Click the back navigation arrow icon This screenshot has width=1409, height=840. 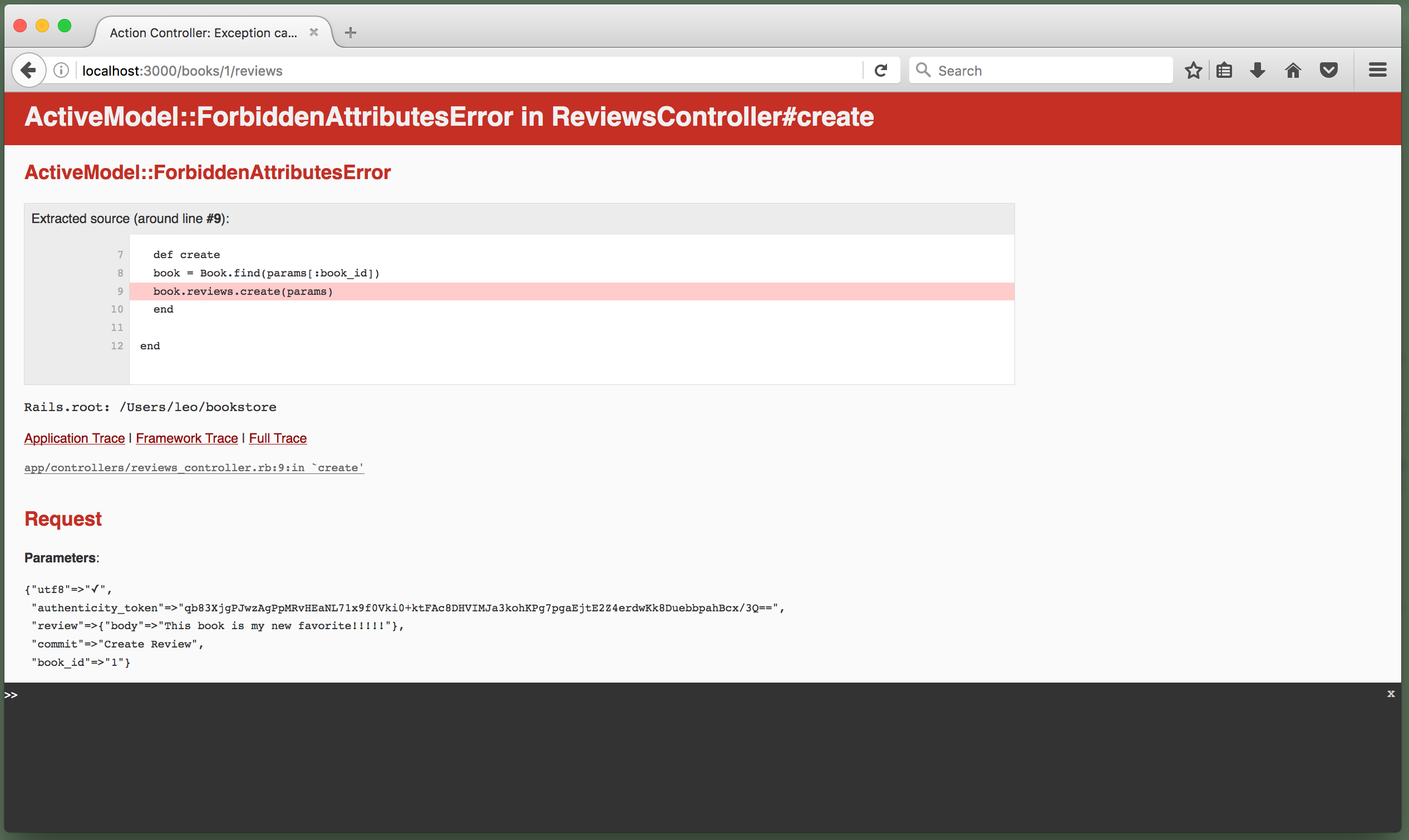(28, 70)
